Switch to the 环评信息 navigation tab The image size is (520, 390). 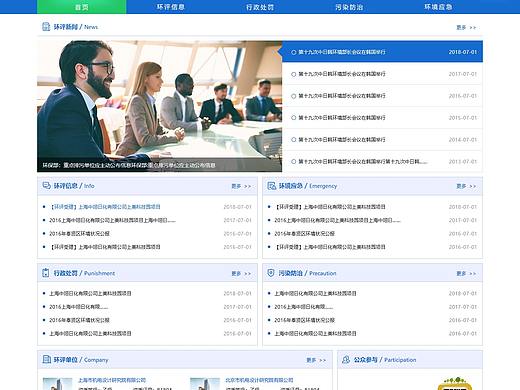click(171, 7)
